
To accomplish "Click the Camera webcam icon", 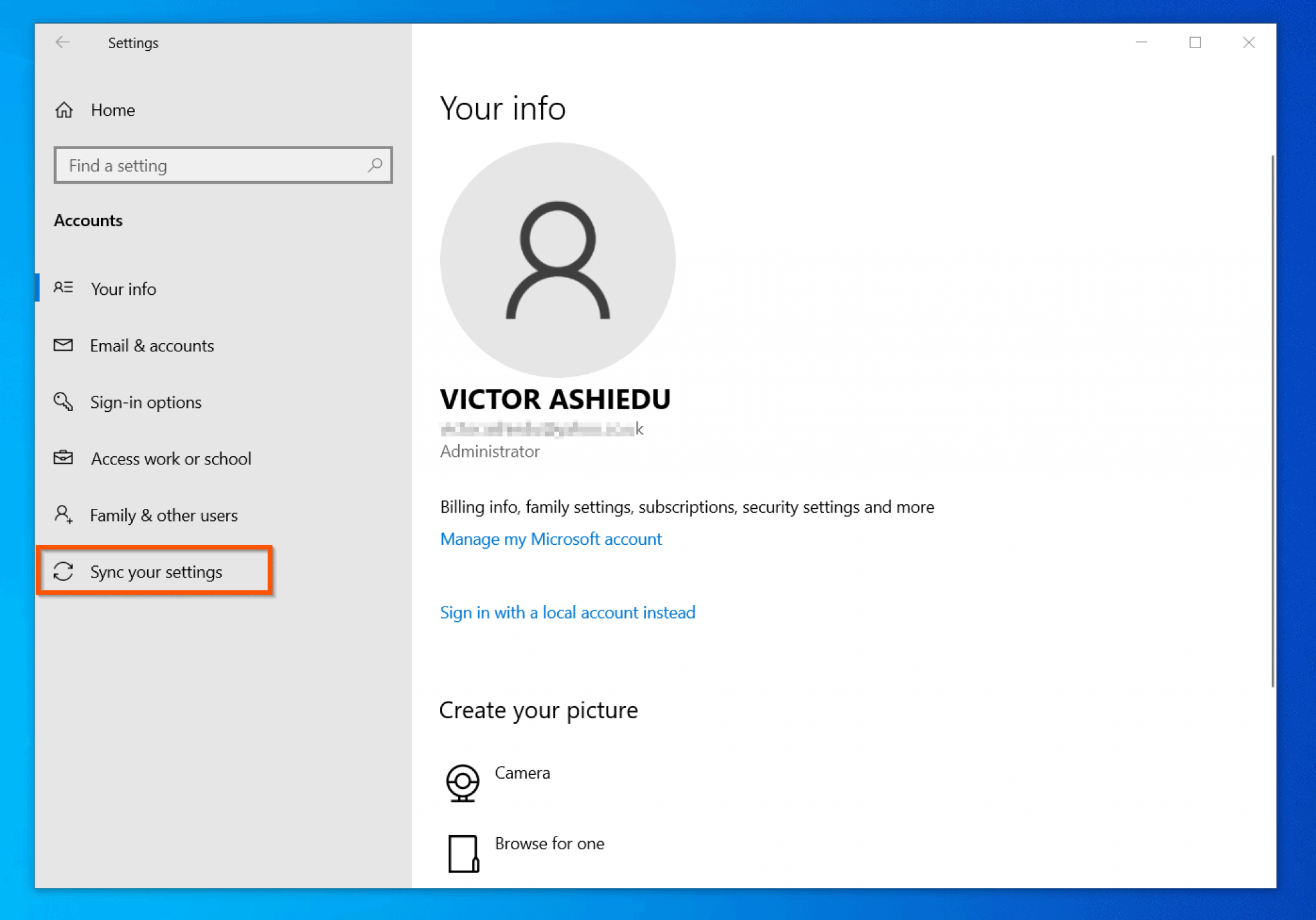I will coord(463,783).
